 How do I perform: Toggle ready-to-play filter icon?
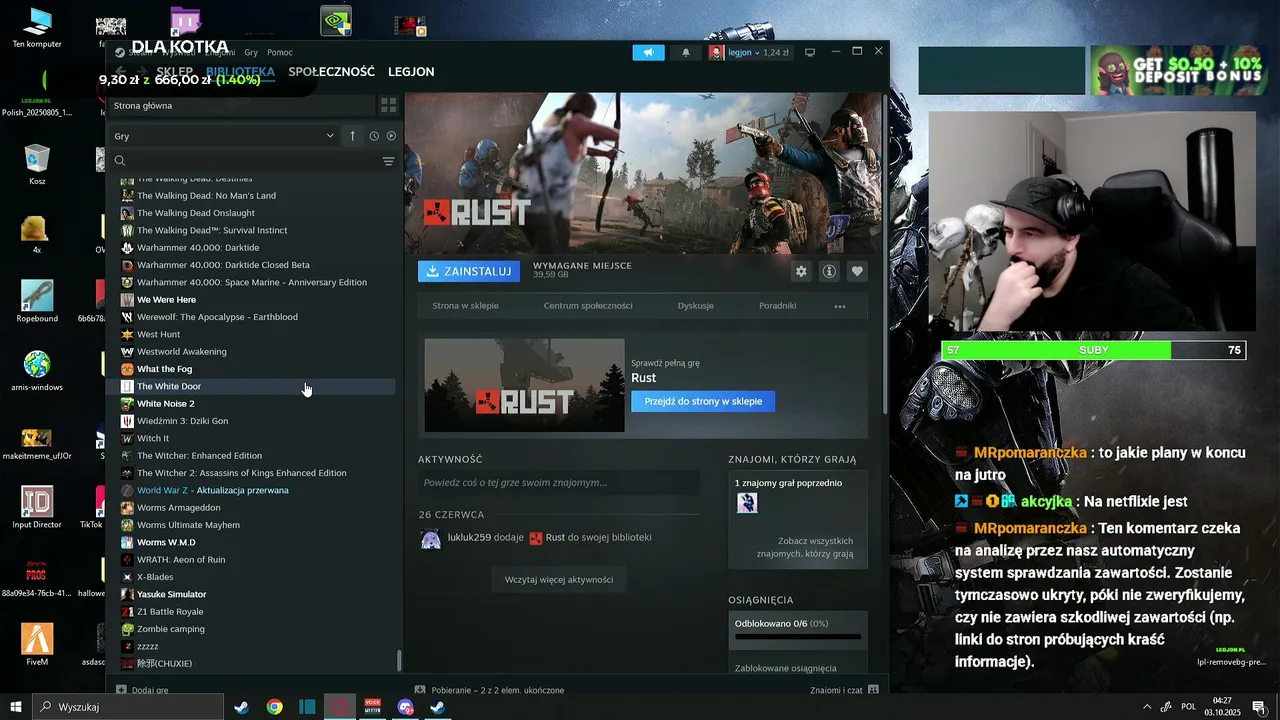[391, 136]
